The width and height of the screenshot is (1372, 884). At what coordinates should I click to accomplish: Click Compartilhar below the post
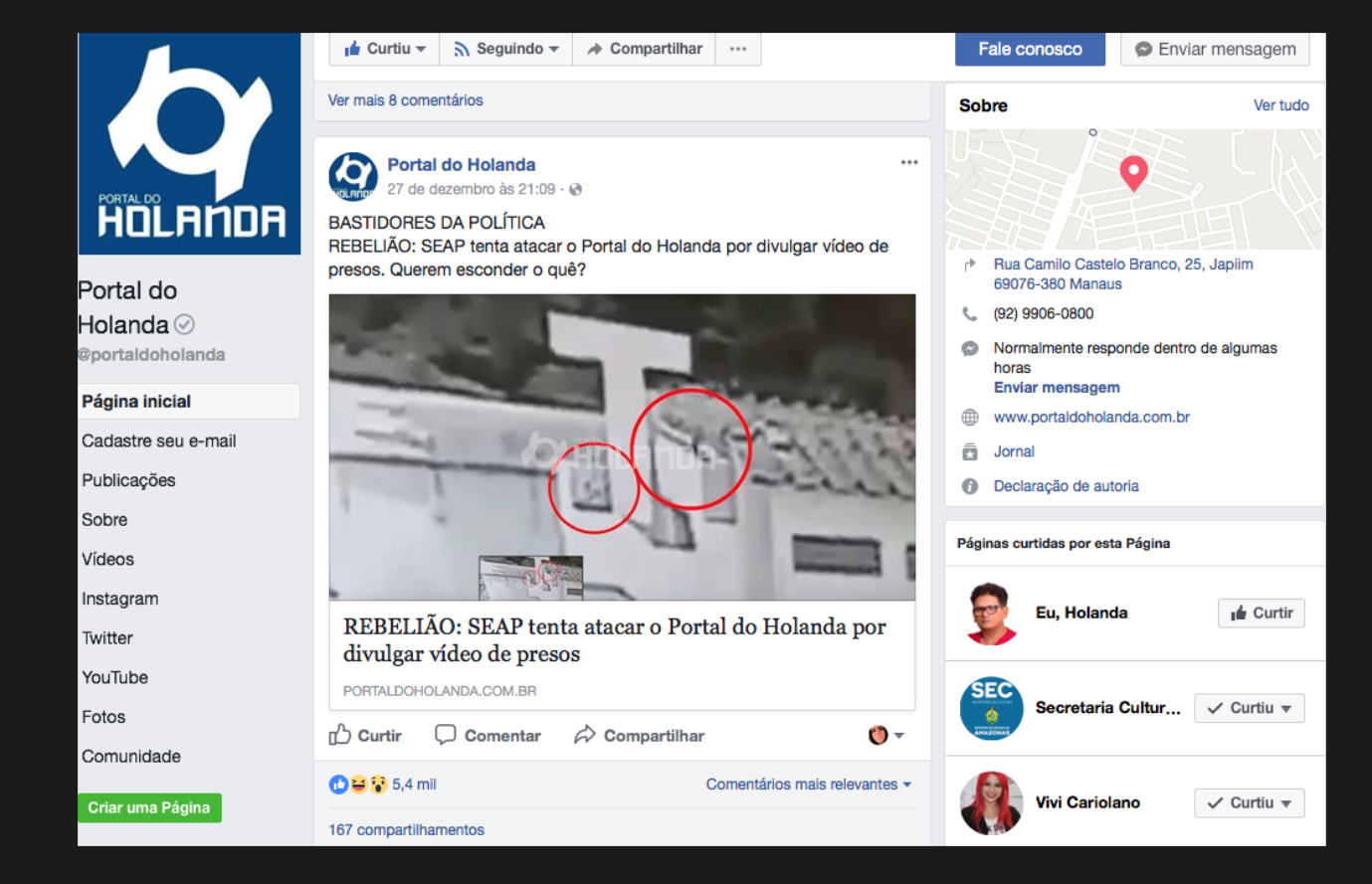639,736
